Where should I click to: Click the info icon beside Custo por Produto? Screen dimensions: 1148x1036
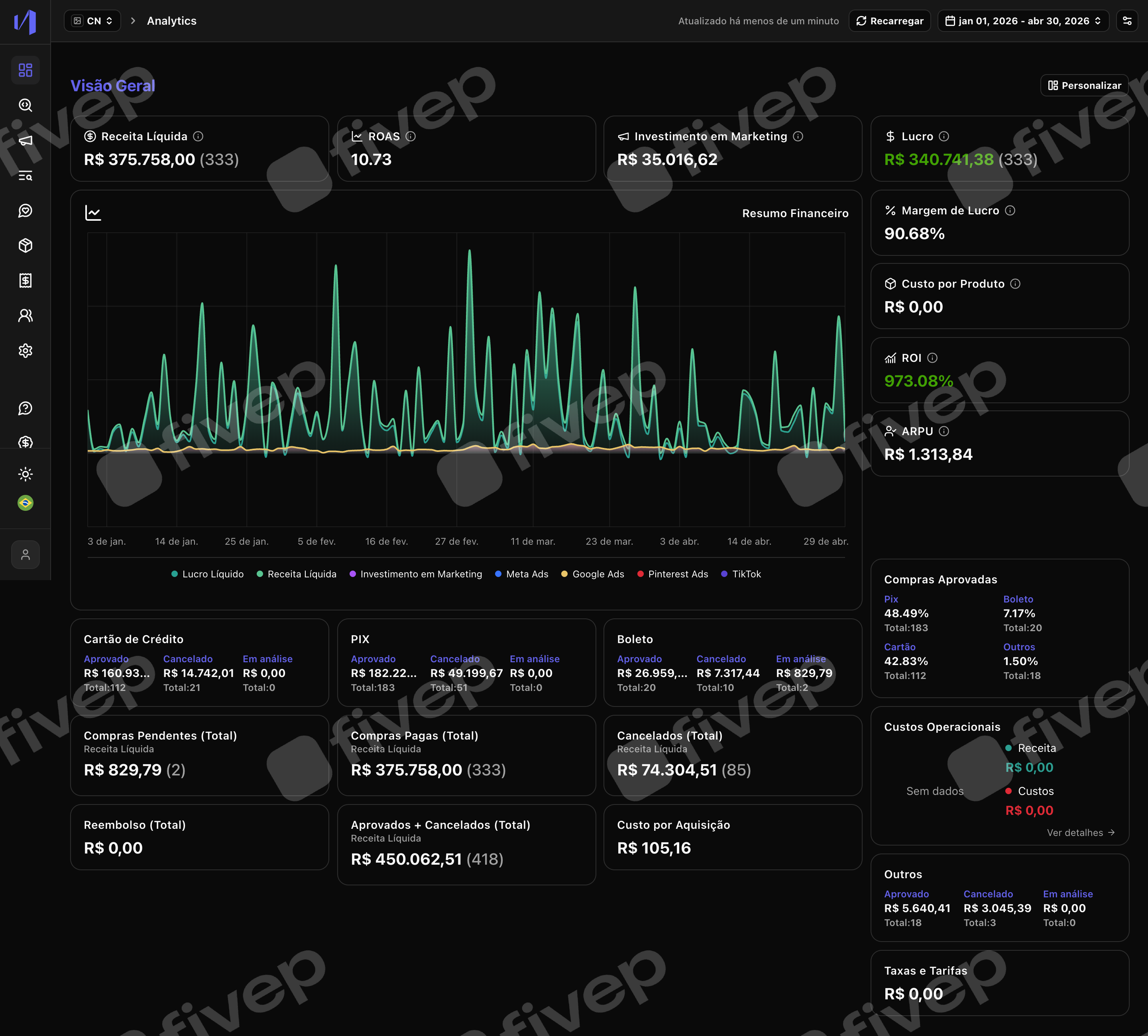pos(1015,284)
